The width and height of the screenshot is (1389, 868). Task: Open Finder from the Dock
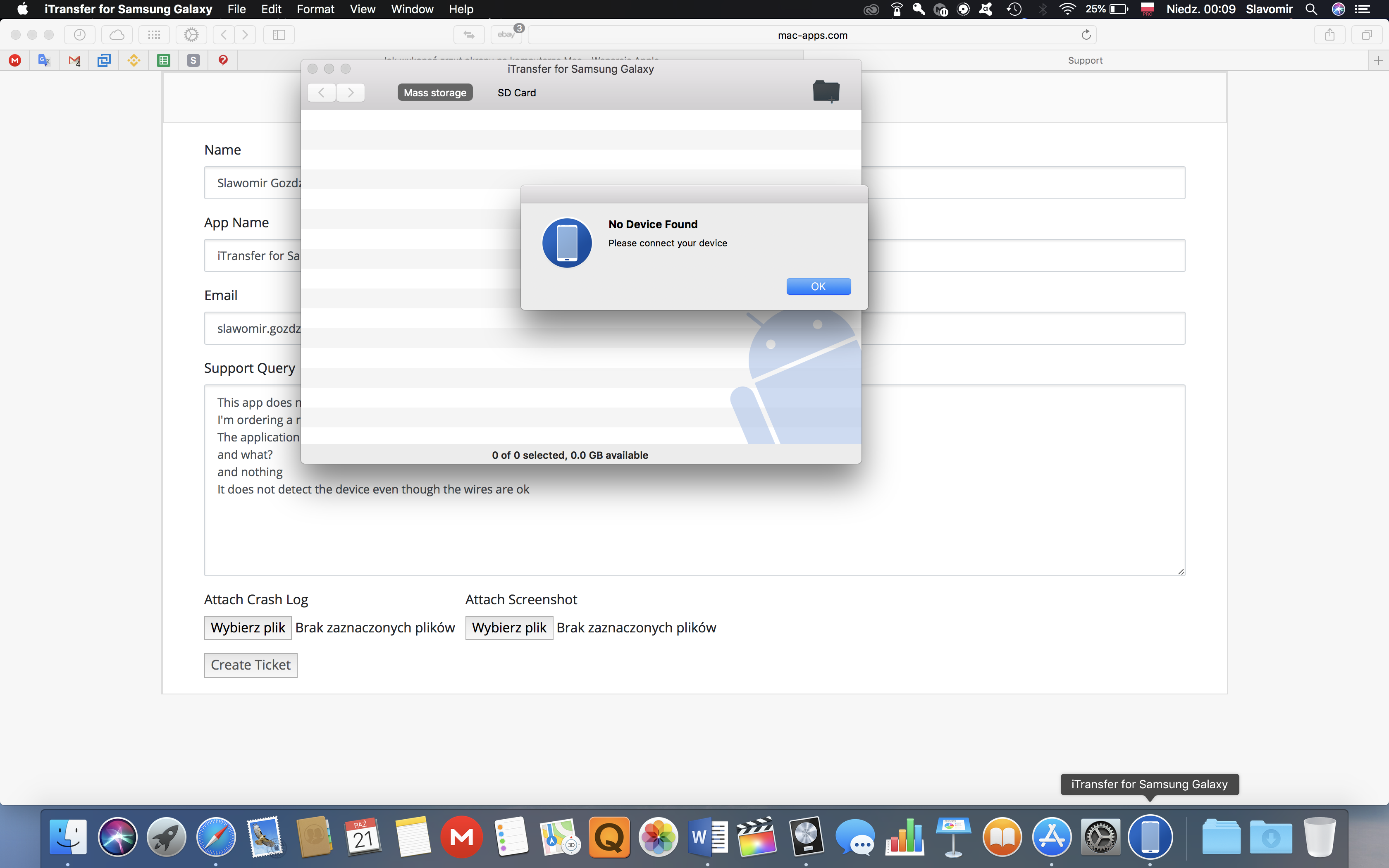pos(68,837)
